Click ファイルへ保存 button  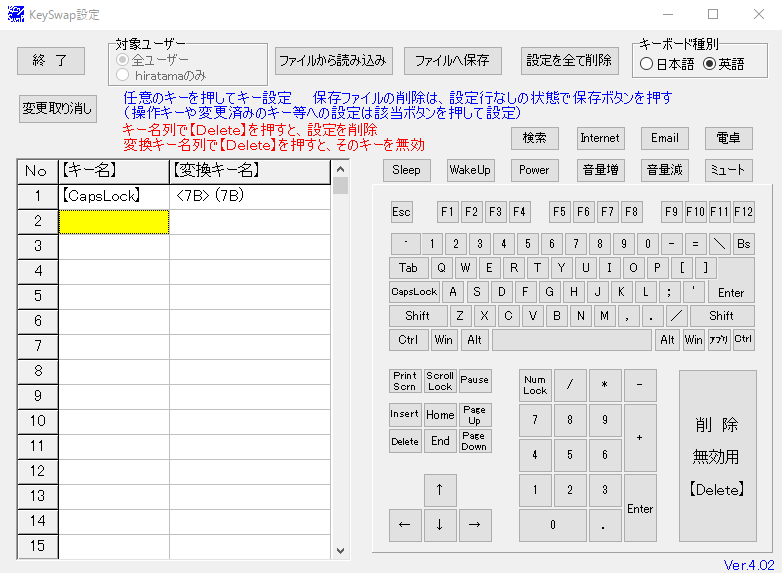point(452,61)
